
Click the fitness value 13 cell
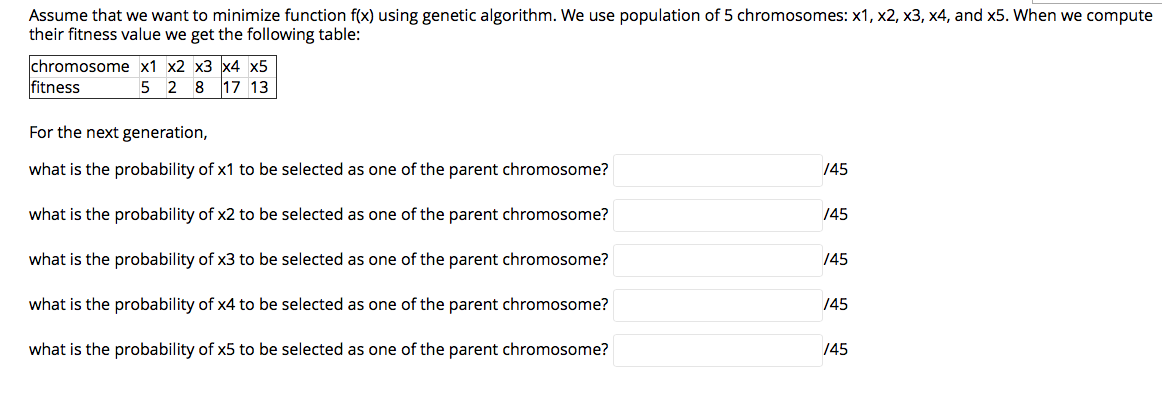coord(259,87)
